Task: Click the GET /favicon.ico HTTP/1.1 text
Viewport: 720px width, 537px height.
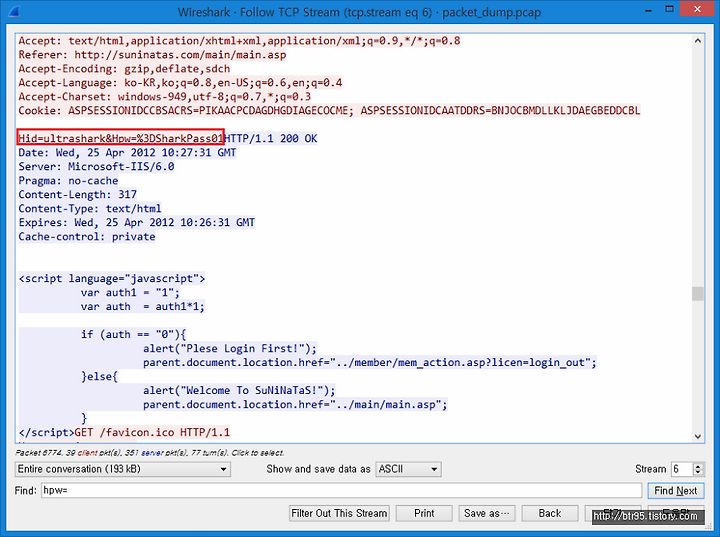Action: [x=152, y=432]
